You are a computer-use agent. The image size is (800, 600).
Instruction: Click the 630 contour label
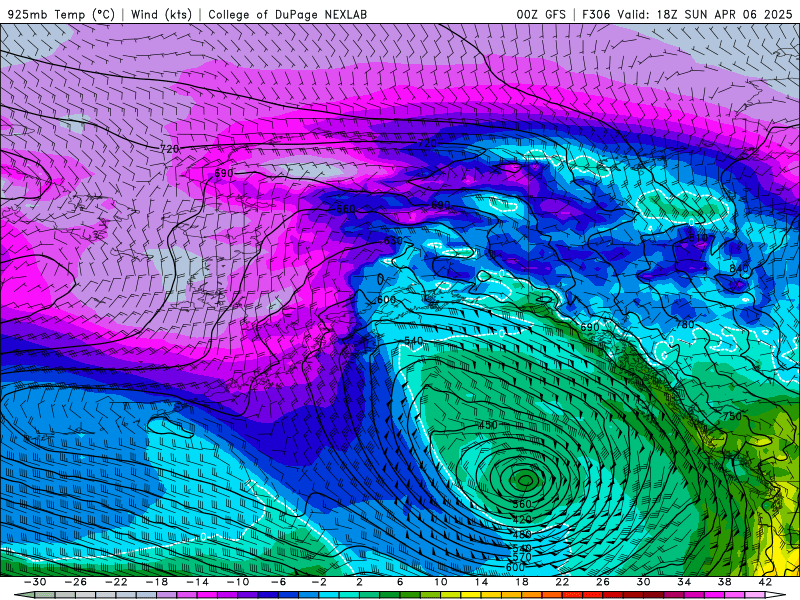pos(393,240)
